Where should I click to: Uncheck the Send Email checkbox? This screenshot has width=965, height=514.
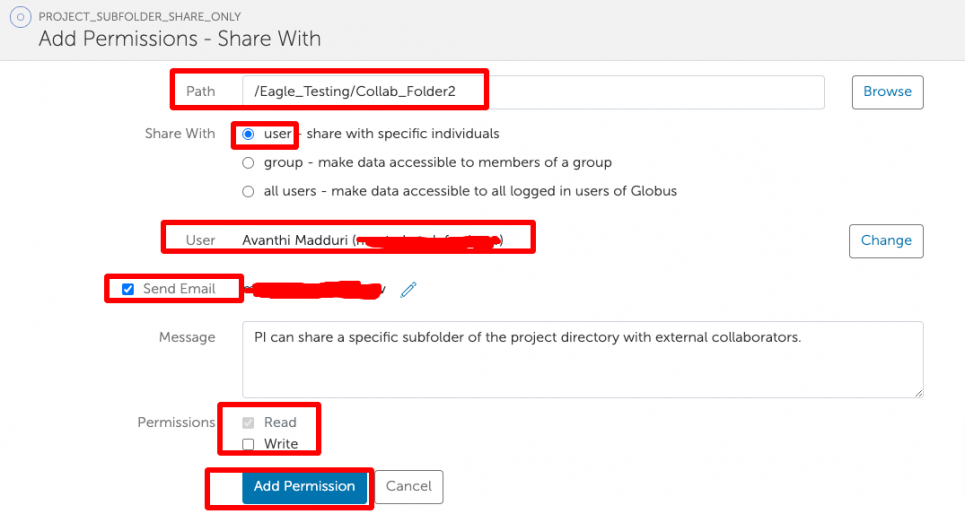click(128, 290)
